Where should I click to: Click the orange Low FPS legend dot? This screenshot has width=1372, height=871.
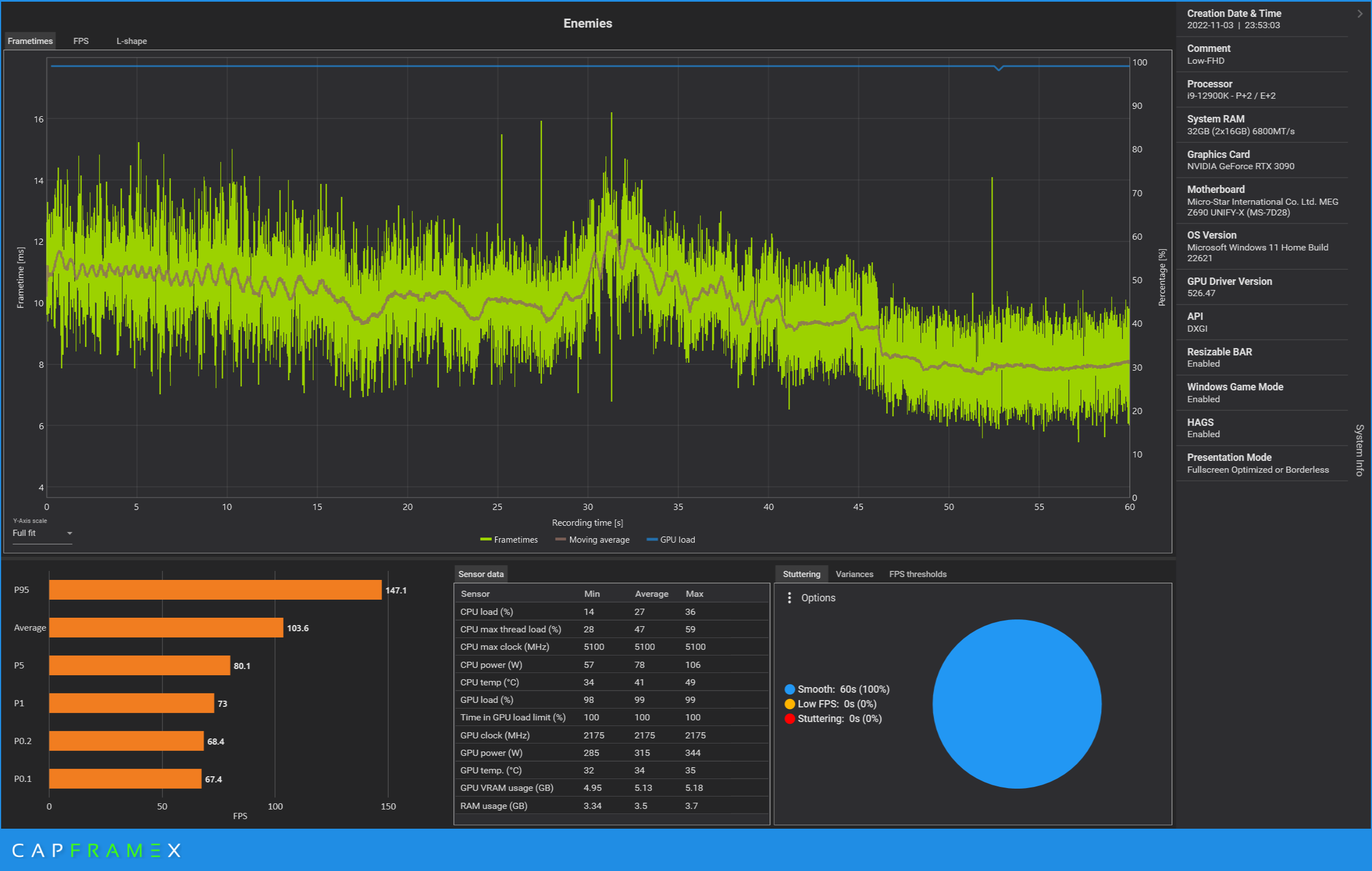pyautogui.click(x=789, y=704)
